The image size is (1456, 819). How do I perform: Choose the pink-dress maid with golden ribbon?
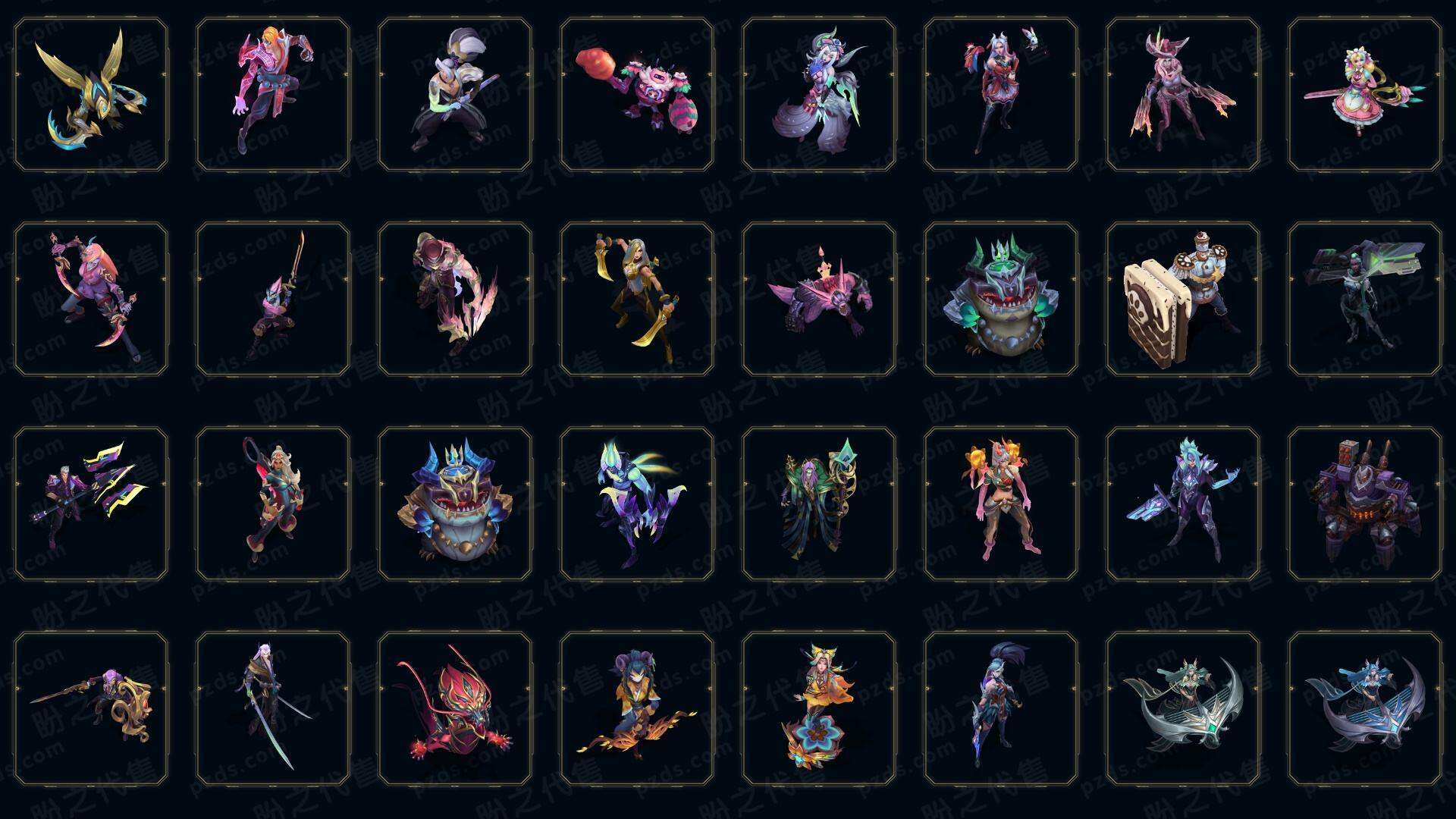point(1365,95)
